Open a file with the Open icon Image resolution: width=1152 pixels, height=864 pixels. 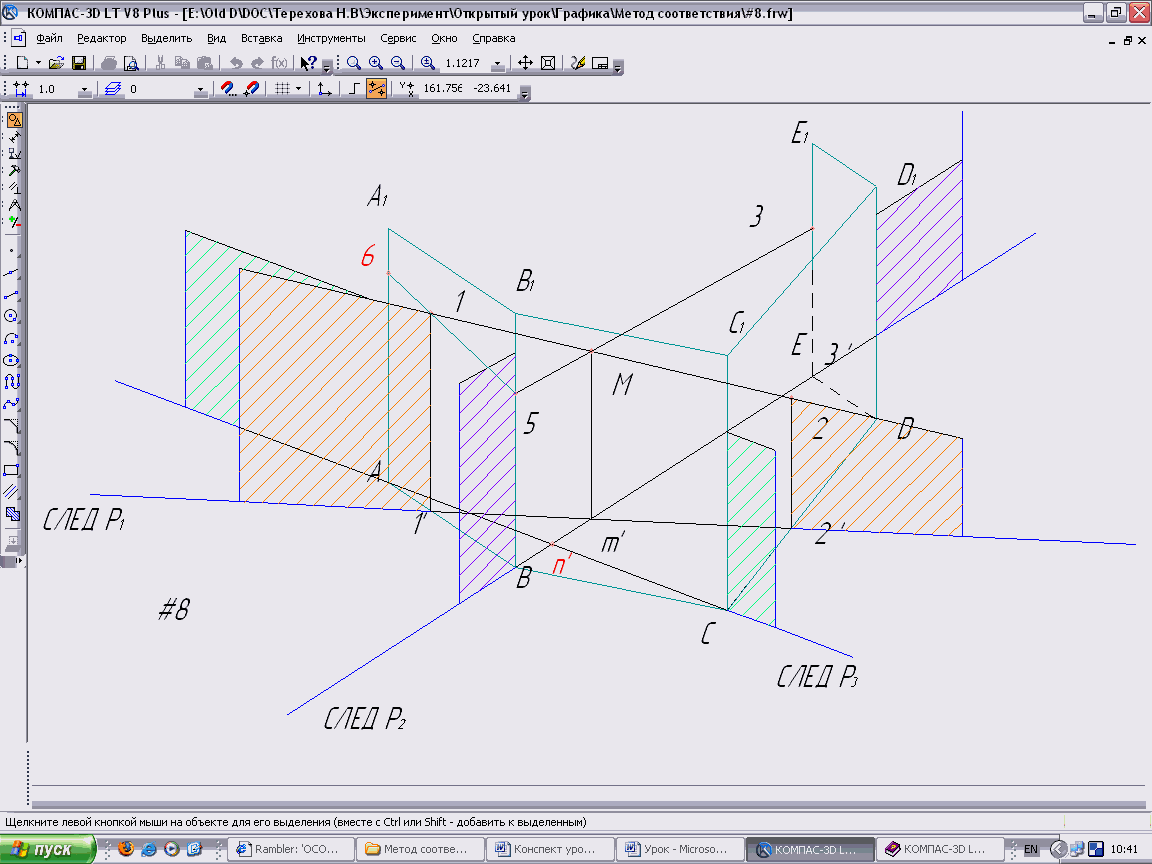coord(57,63)
